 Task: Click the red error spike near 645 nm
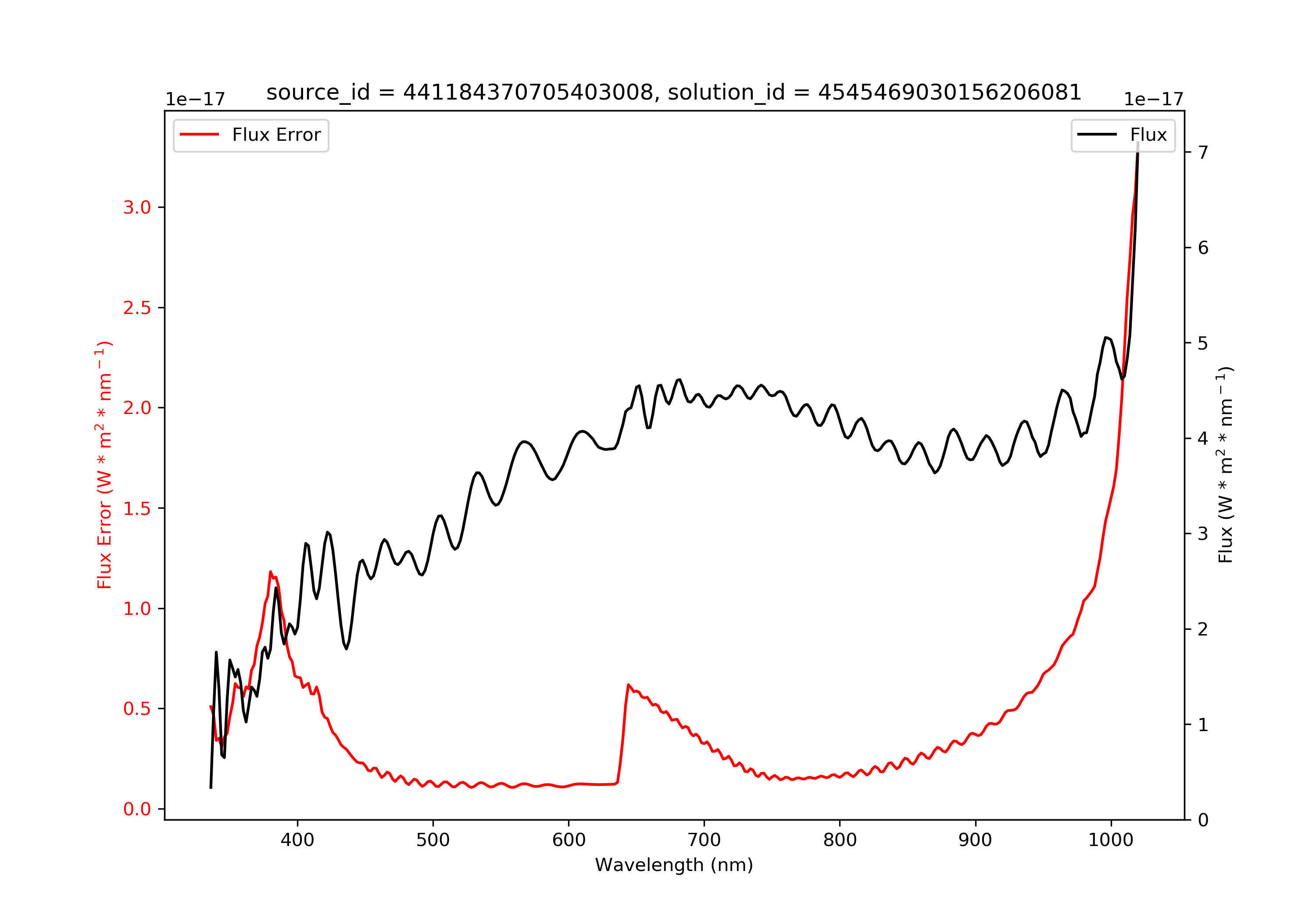click(629, 685)
